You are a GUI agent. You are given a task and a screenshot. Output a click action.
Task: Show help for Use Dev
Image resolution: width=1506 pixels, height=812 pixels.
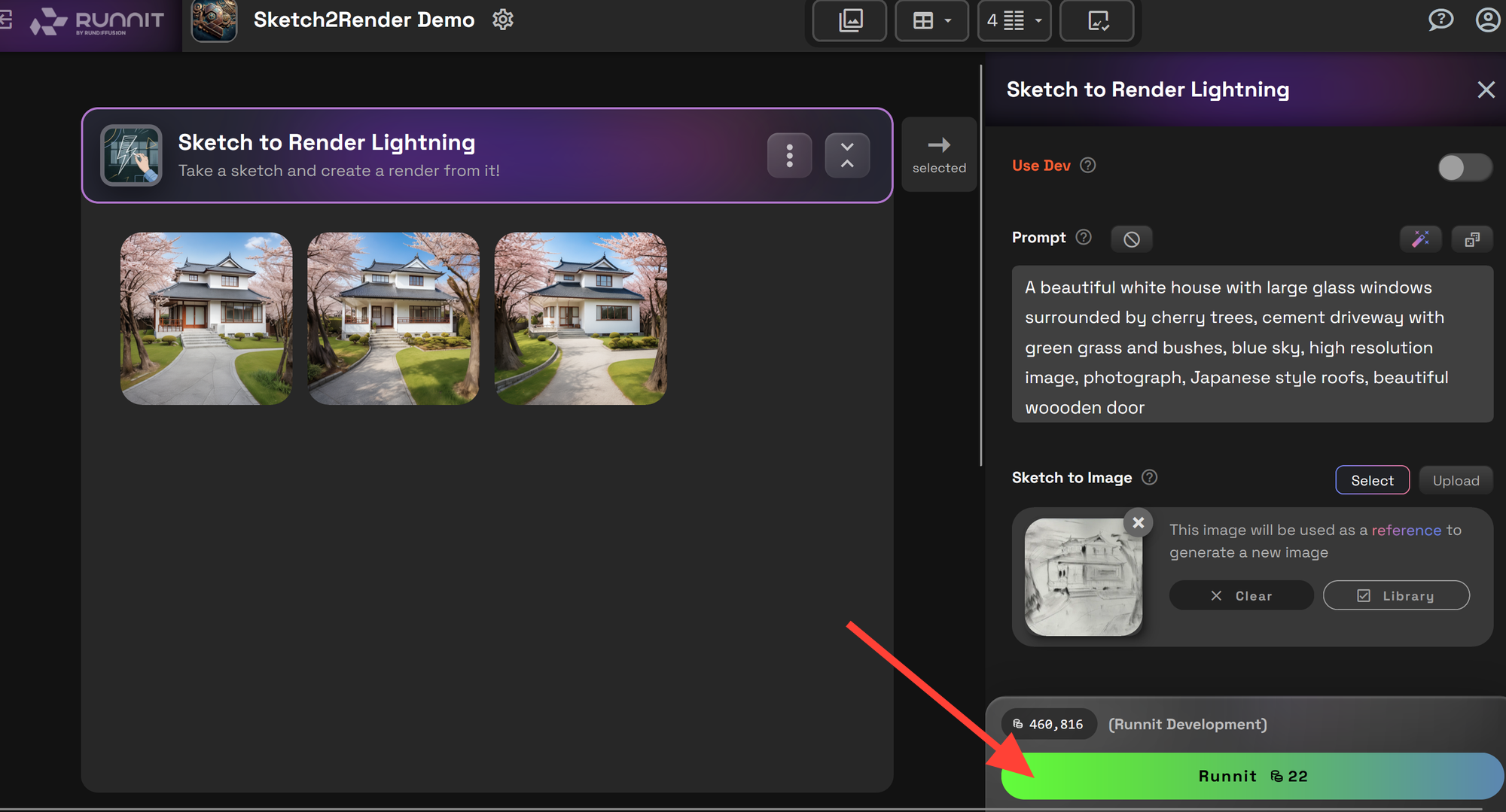point(1088,165)
